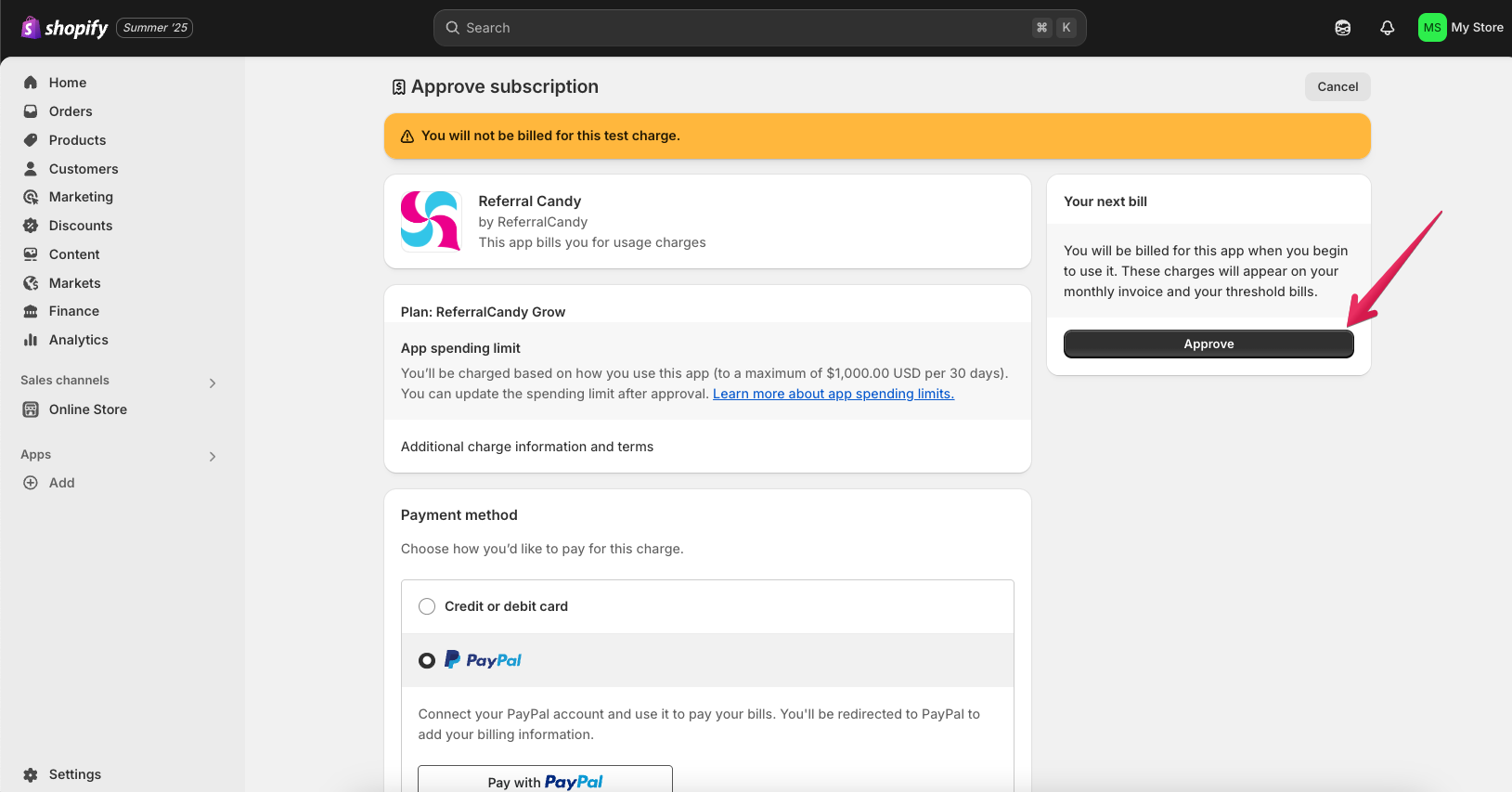Open Learn more about app spending limits
The width and height of the screenshot is (1512, 792).
[834, 394]
